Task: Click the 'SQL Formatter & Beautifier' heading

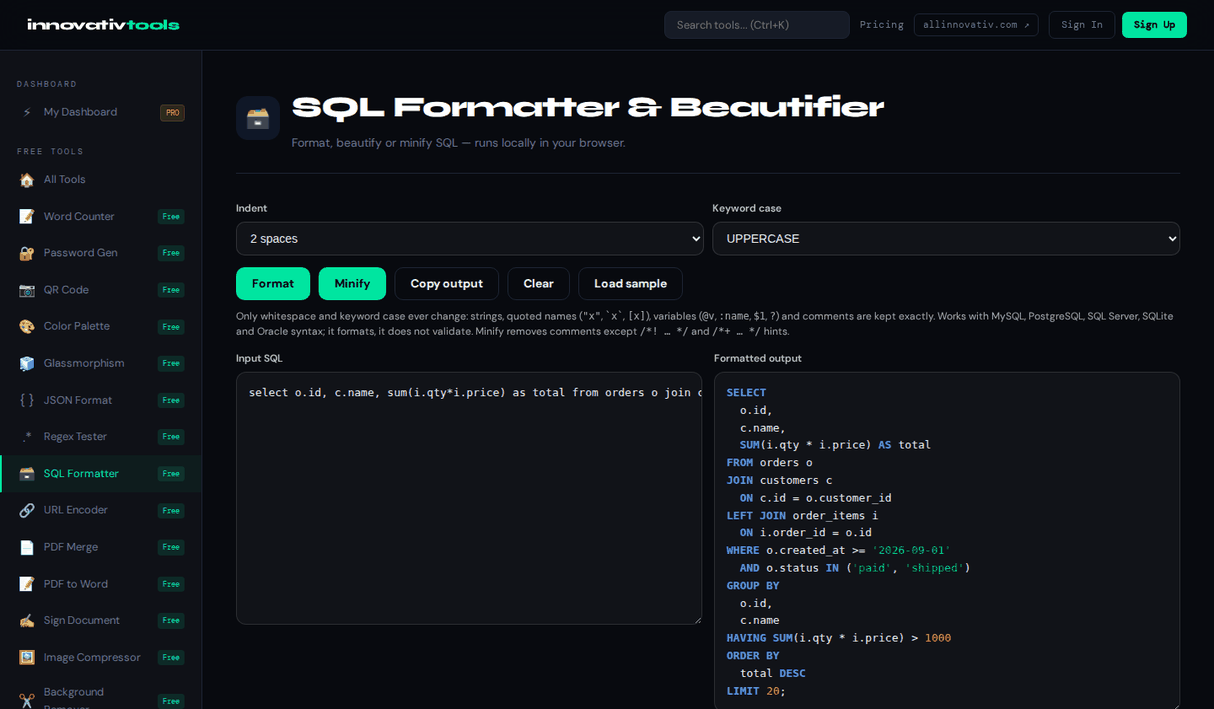Action: point(588,107)
